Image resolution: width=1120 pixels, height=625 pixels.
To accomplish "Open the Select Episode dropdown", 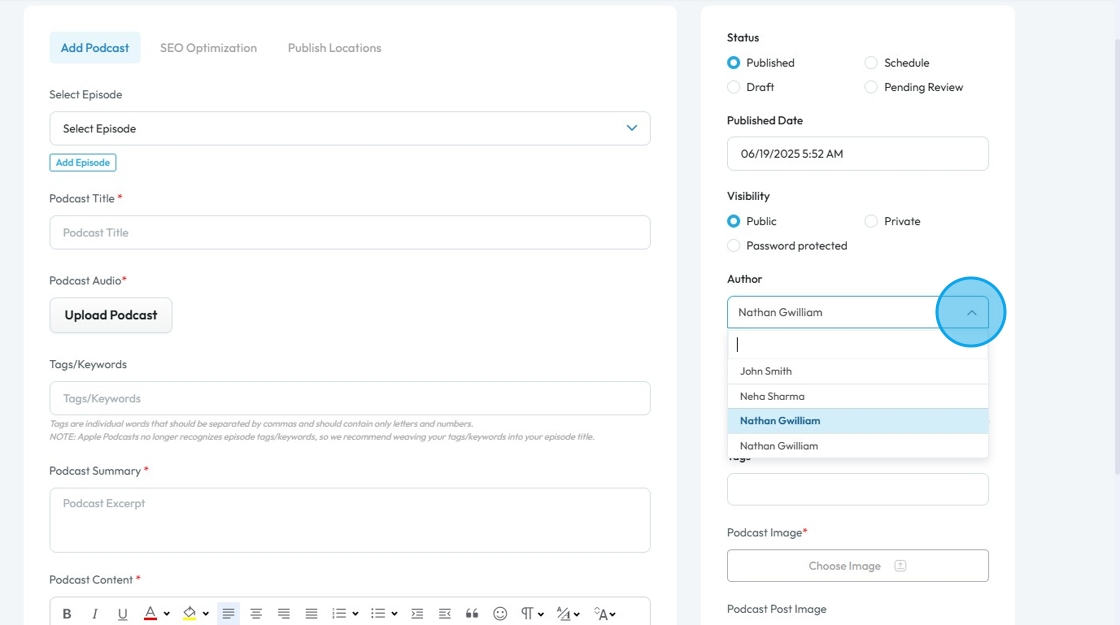I will [350, 129].
